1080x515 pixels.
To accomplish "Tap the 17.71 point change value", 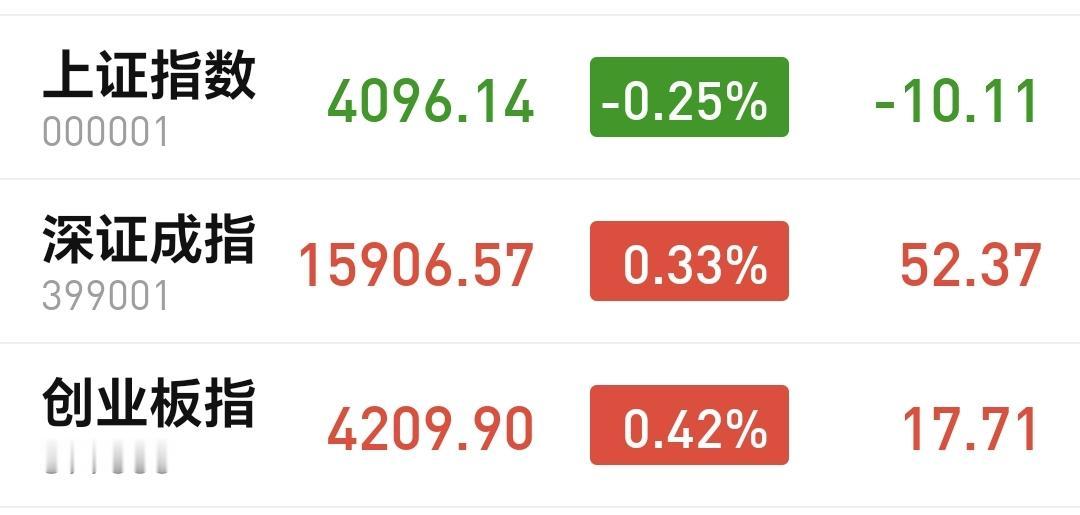I will coord(970,428).
